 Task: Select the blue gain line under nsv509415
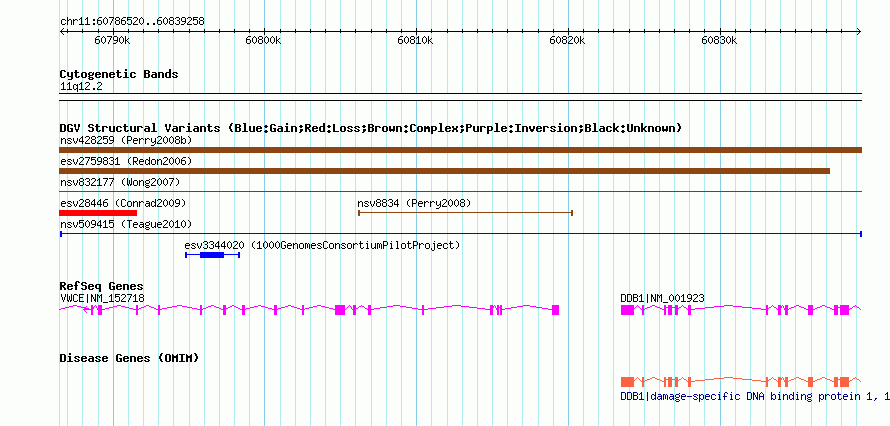(461, 234)
